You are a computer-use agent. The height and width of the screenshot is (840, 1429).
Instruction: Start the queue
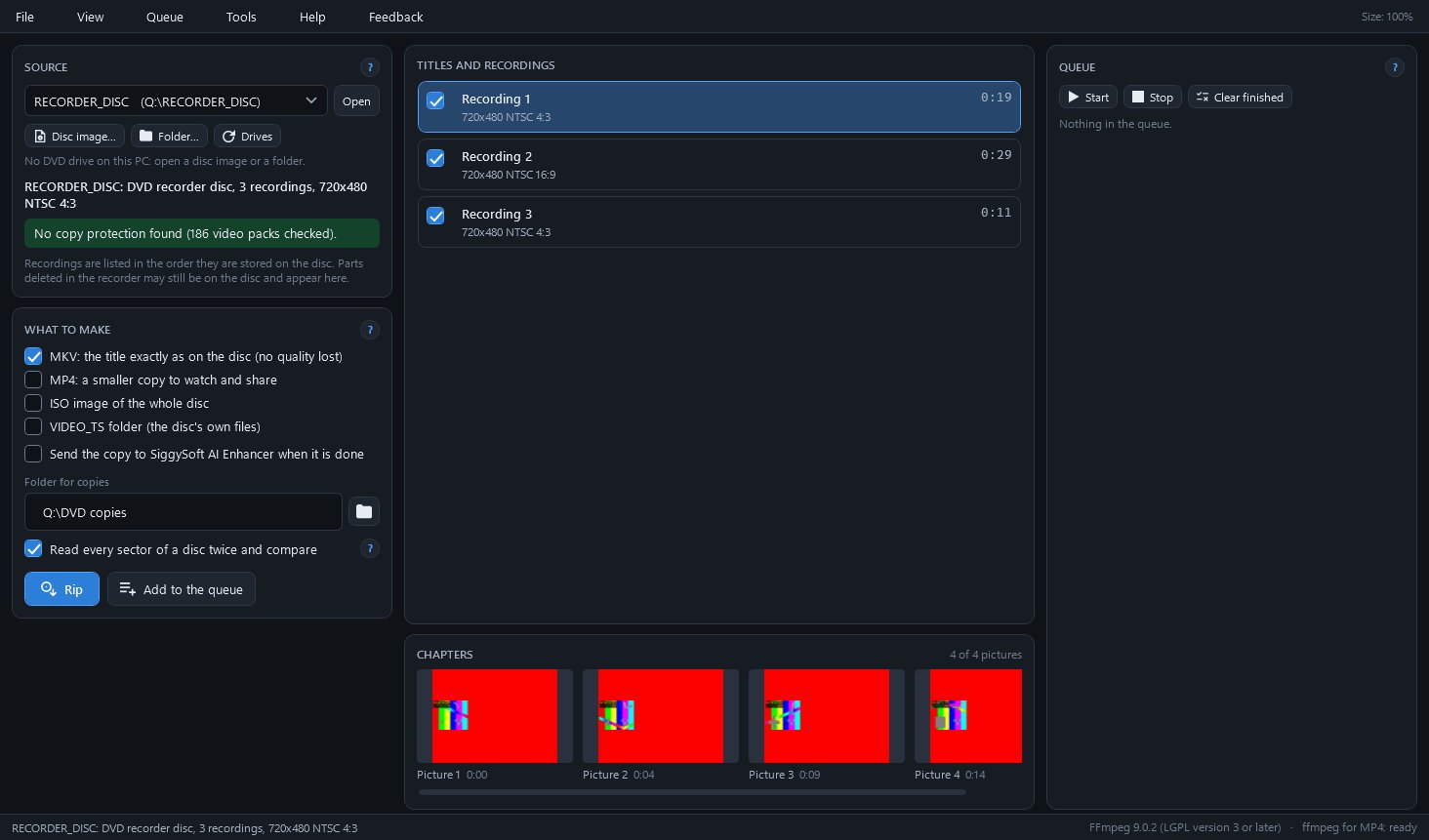1087,98
